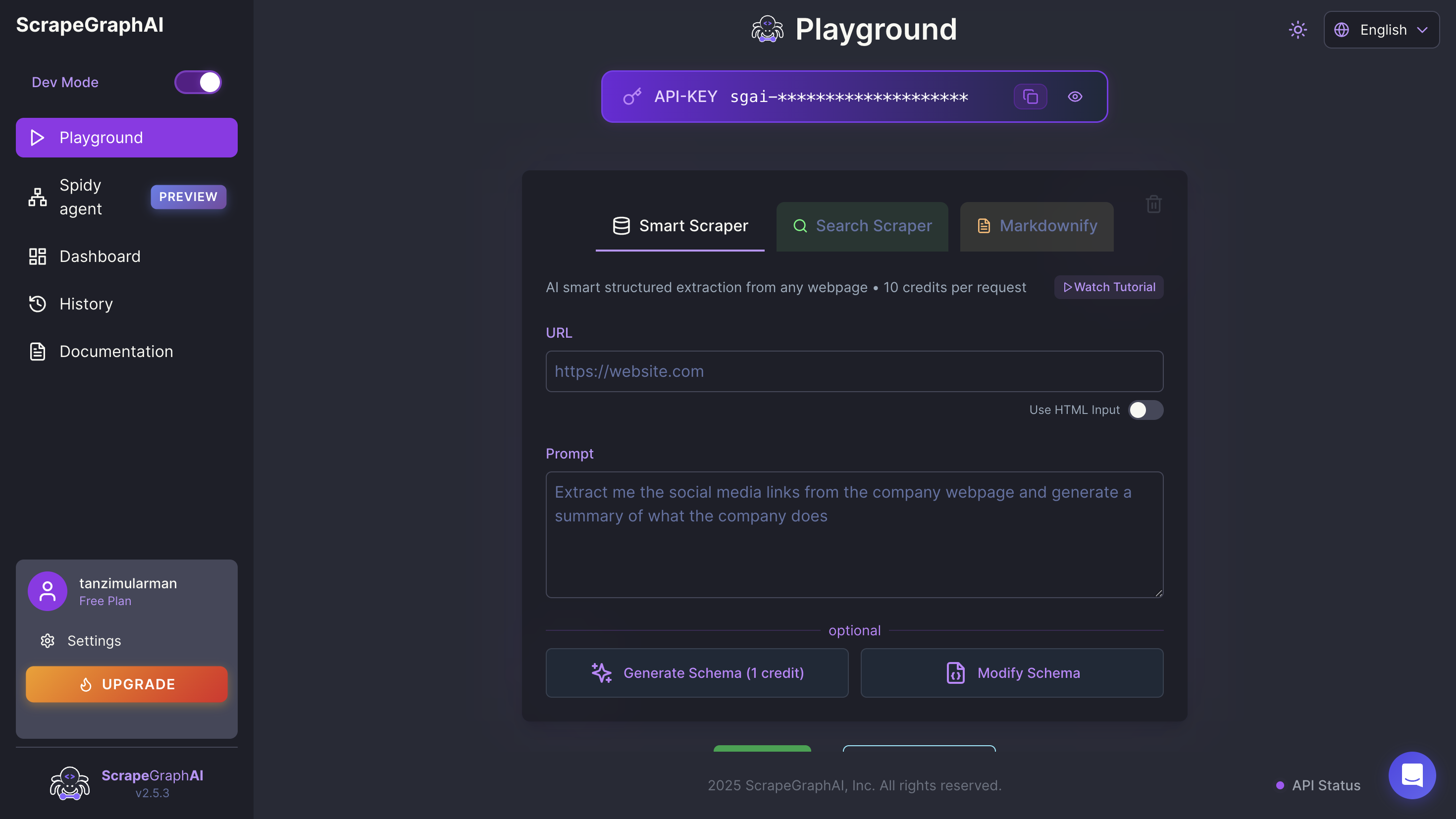The height and width of the screenshot is (819, 1456).
Task: Switch theme using the sun icon
Action: (1298, 29)
